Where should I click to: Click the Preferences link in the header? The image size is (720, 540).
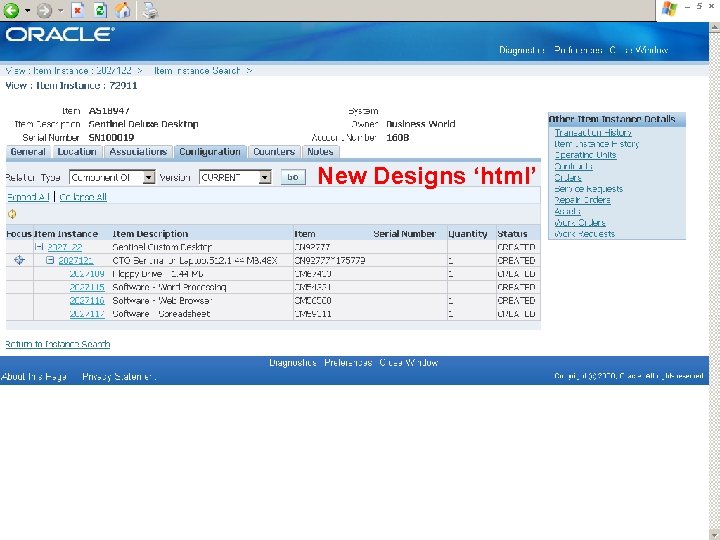tap(578, 50)
